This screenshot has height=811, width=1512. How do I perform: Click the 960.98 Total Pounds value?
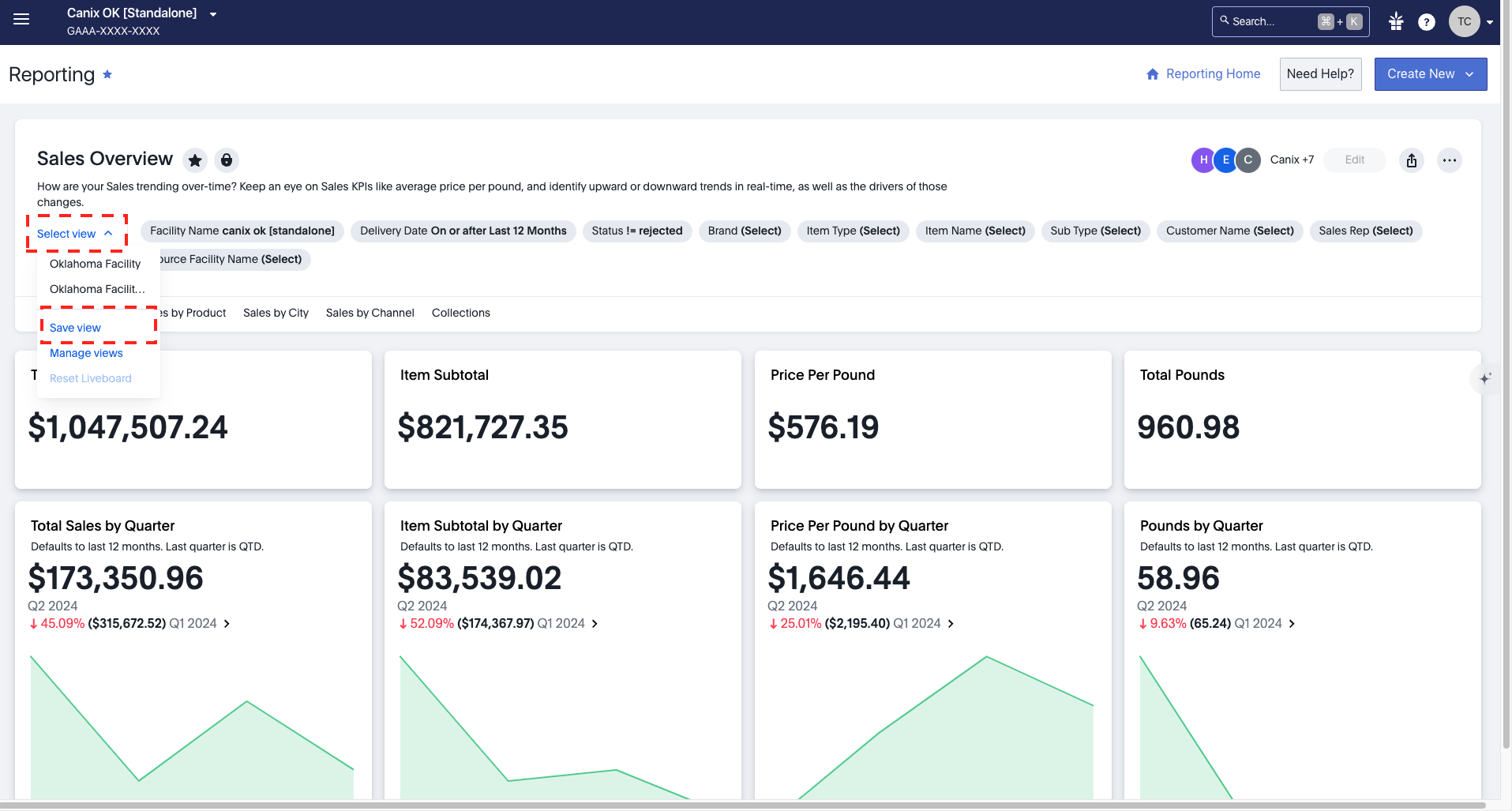coord(1188,427)
